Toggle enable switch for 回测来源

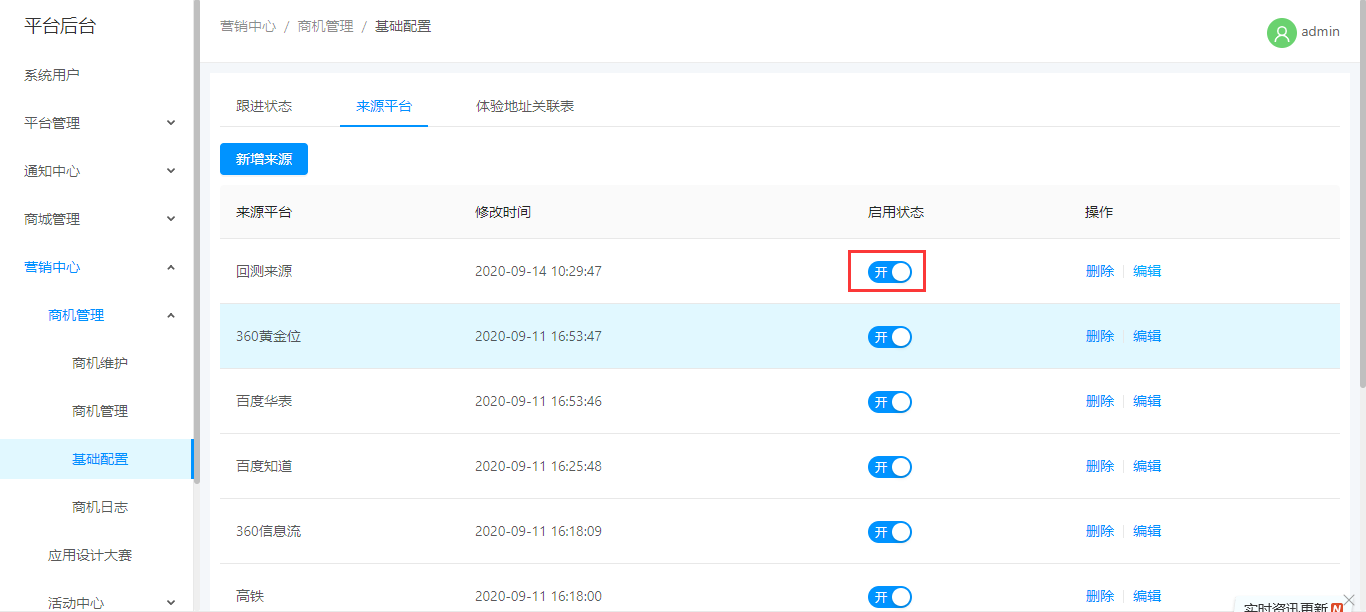pos(890,272)
